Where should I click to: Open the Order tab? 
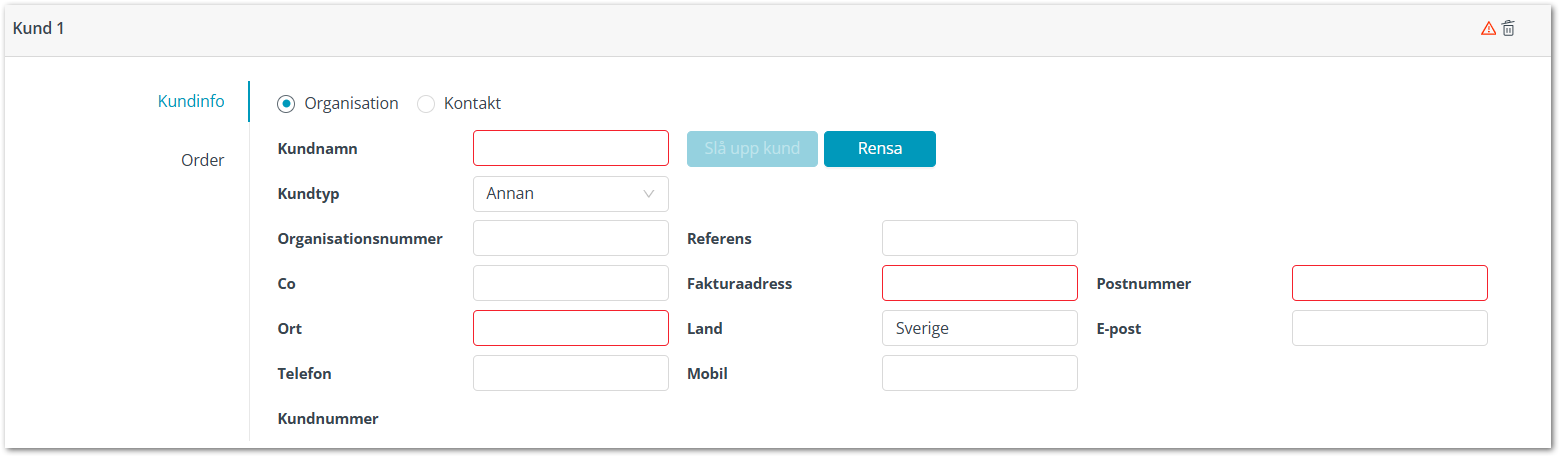pos(202,160)
